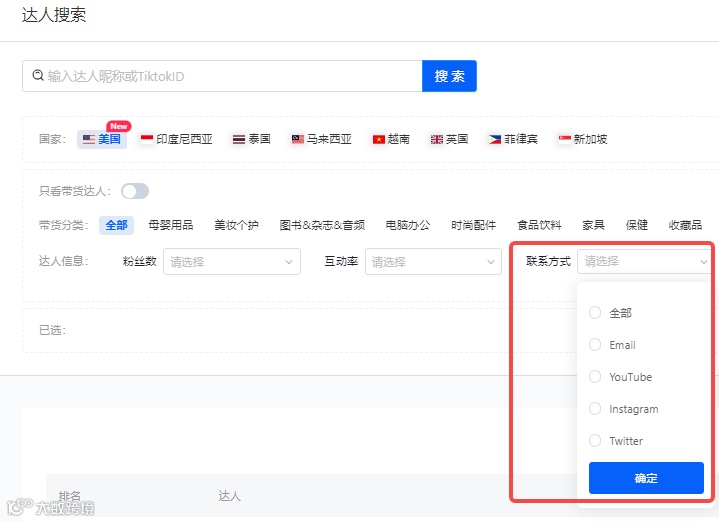Click the Singapore flag icon
The width and height of the screenshot is (719, 522).
pos(565,139)
